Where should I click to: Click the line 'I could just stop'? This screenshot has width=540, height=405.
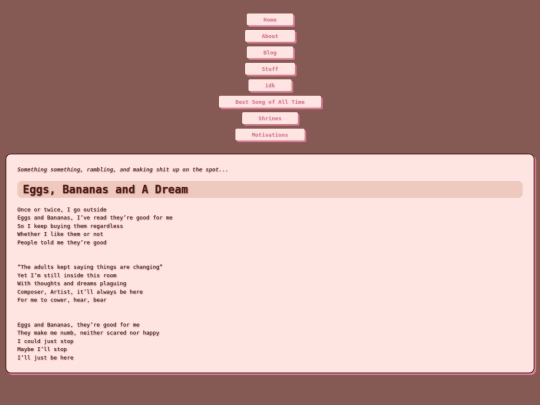(45, 341)
